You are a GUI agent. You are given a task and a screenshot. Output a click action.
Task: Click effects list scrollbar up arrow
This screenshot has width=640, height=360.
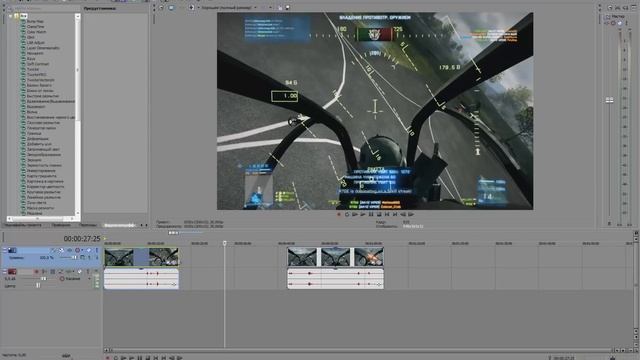pos(78,16)
